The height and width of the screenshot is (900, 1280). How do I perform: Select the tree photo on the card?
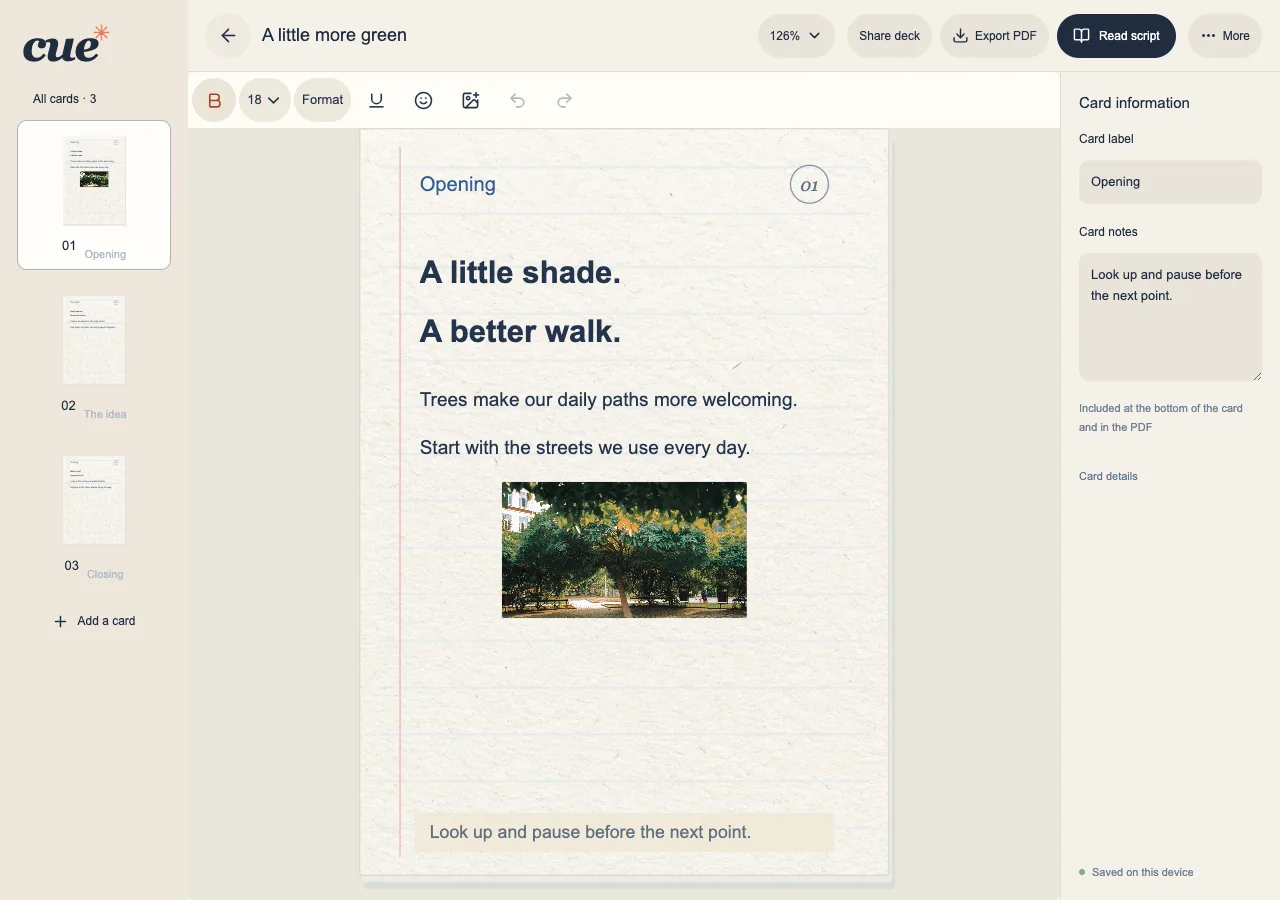pos(624,550)
